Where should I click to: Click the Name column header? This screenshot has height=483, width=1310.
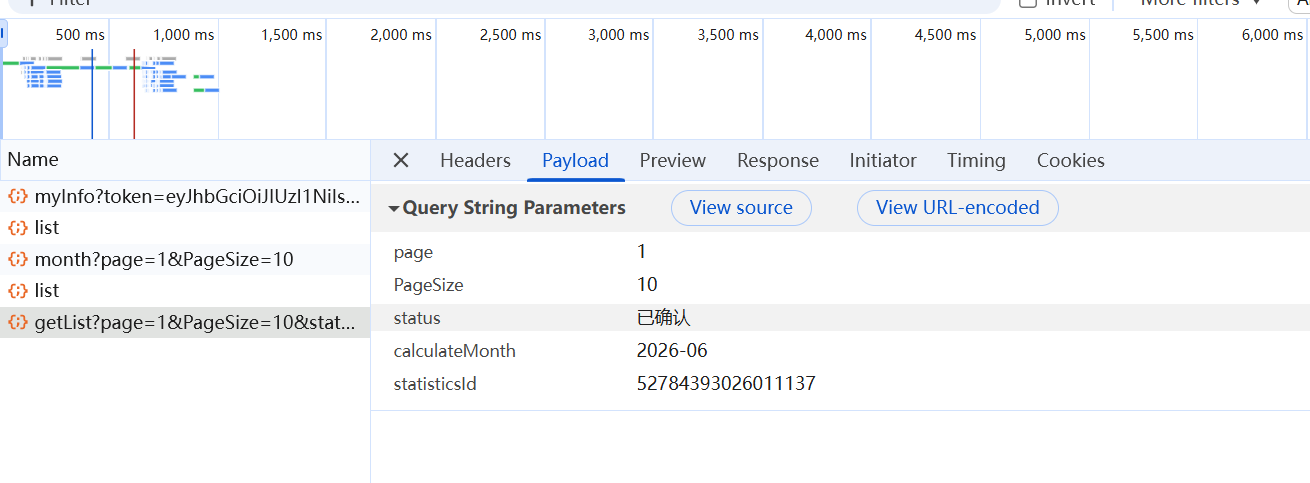34,160
